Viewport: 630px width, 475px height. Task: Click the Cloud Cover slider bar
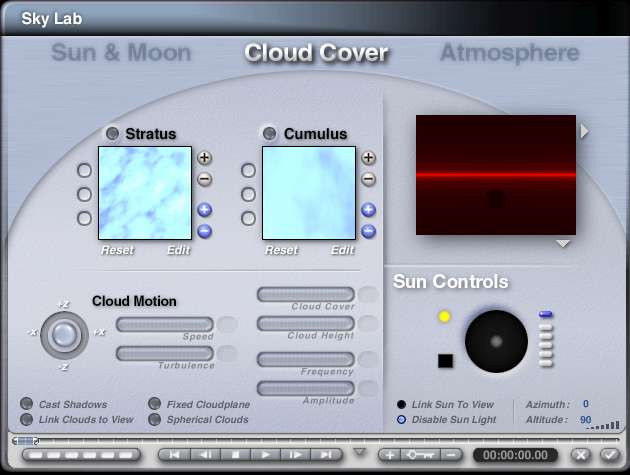[306, 294]
